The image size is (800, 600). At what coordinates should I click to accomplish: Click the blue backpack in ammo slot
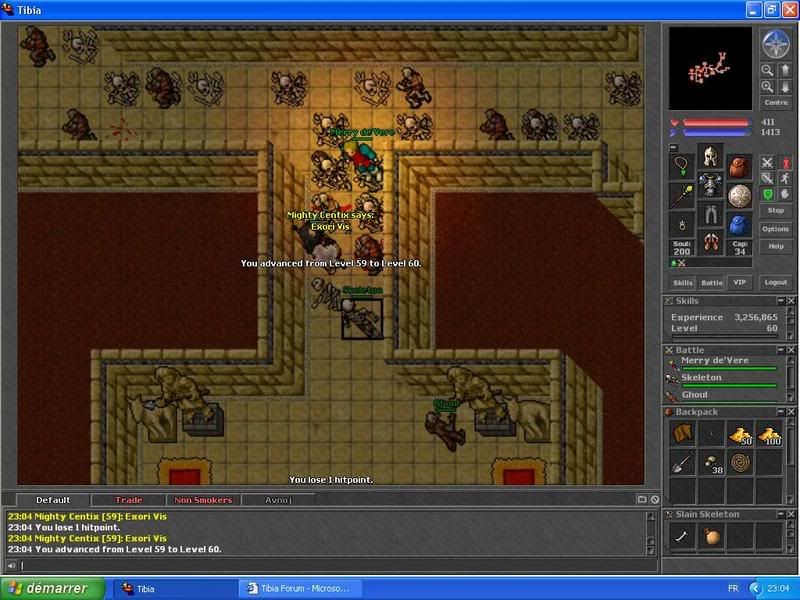[x=740, y=225]
